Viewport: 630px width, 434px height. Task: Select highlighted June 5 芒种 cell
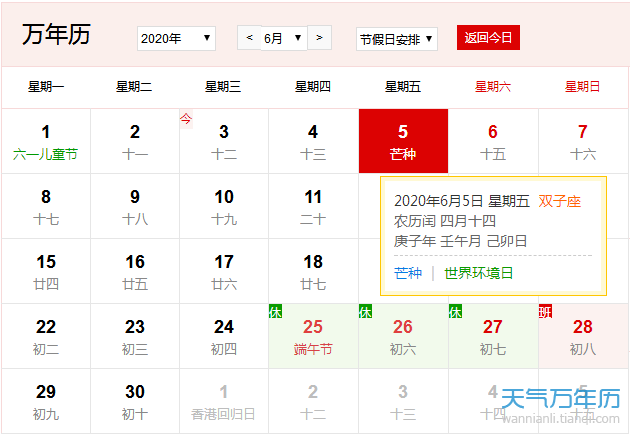coord(403,141)
